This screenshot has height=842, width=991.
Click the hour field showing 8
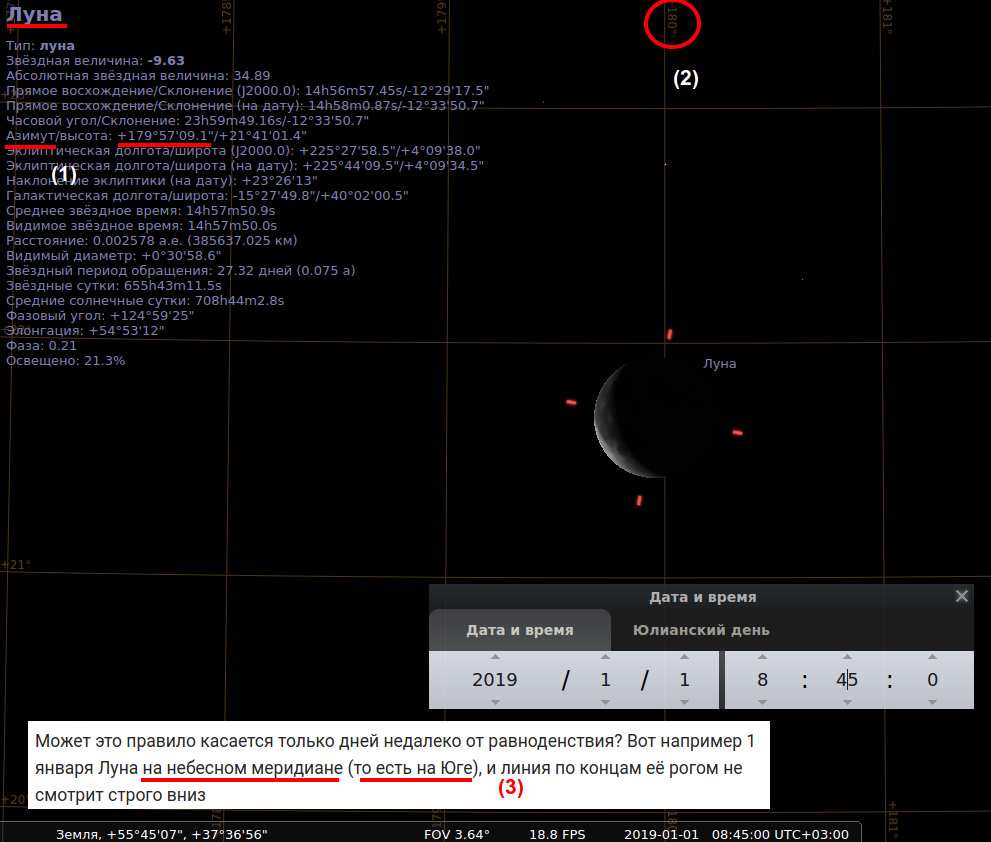tap(762, 680)
